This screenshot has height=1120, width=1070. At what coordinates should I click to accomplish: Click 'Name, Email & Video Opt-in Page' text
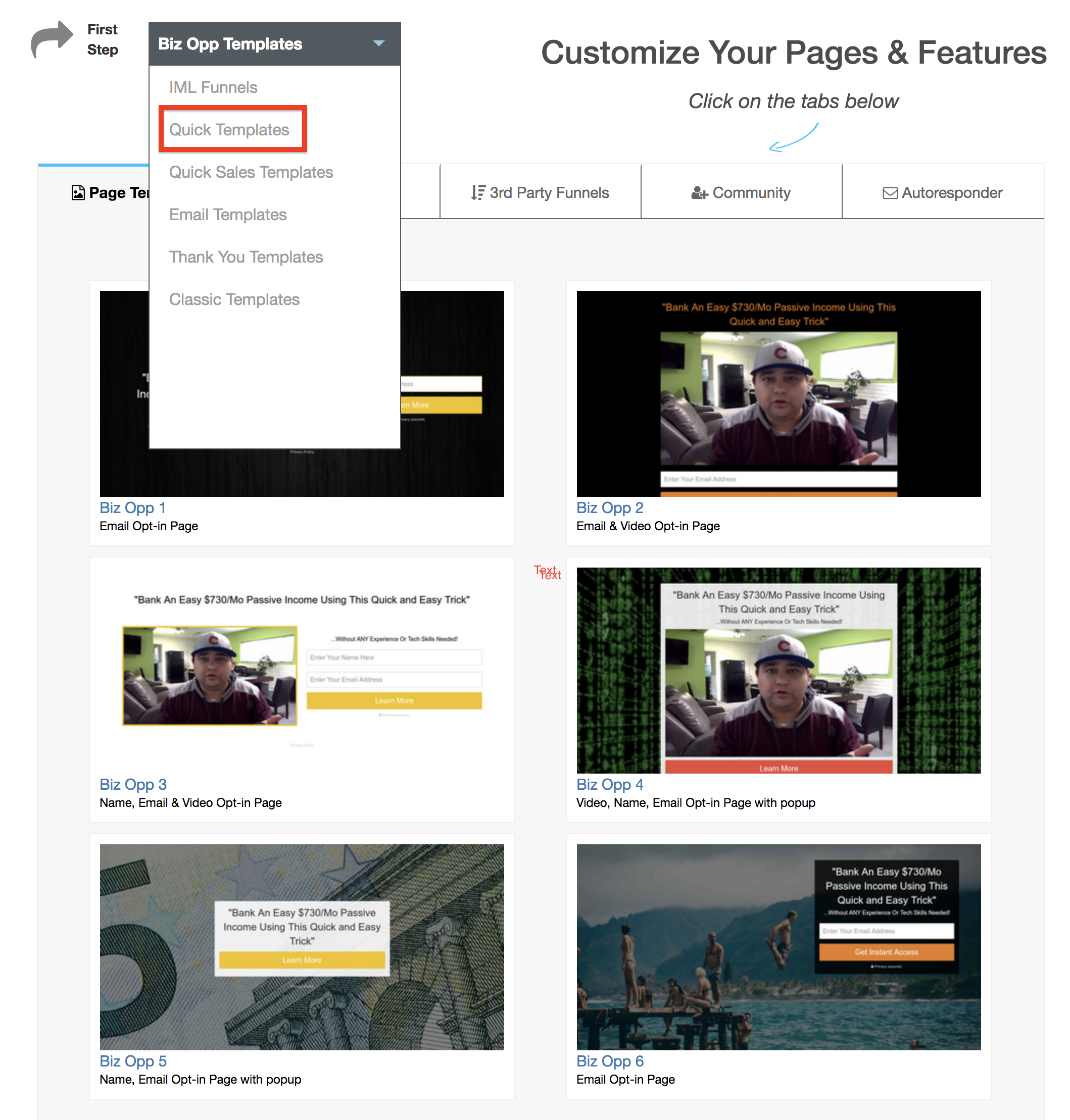[190, 802]
